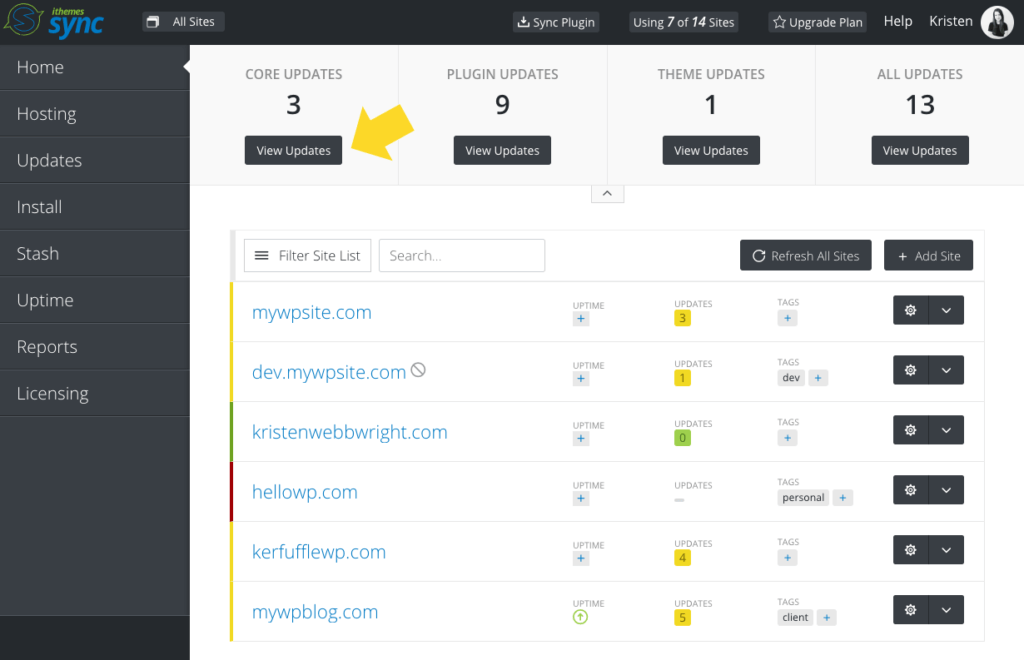Viewport: 1024px width, 660px height.
Task: Click the yellow updates badge showing 3
Action: point(683,317)
